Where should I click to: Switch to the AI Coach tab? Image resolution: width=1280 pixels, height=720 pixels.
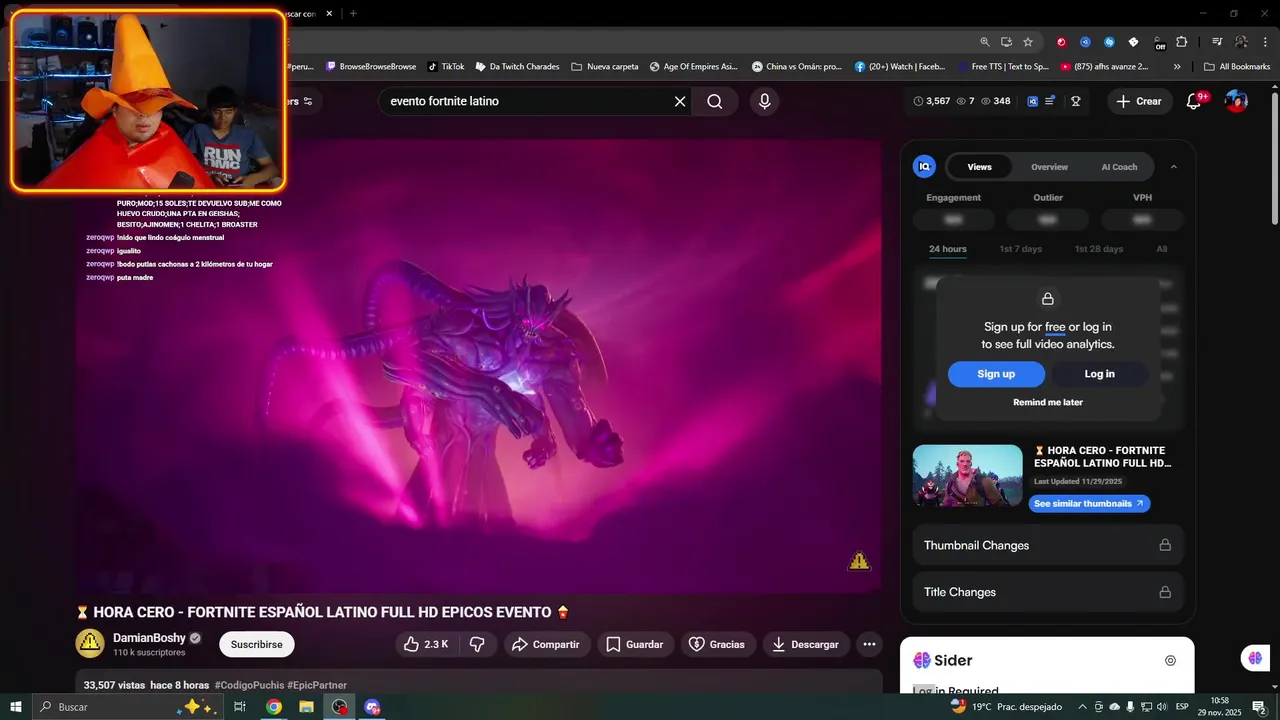click(1119, 167)
